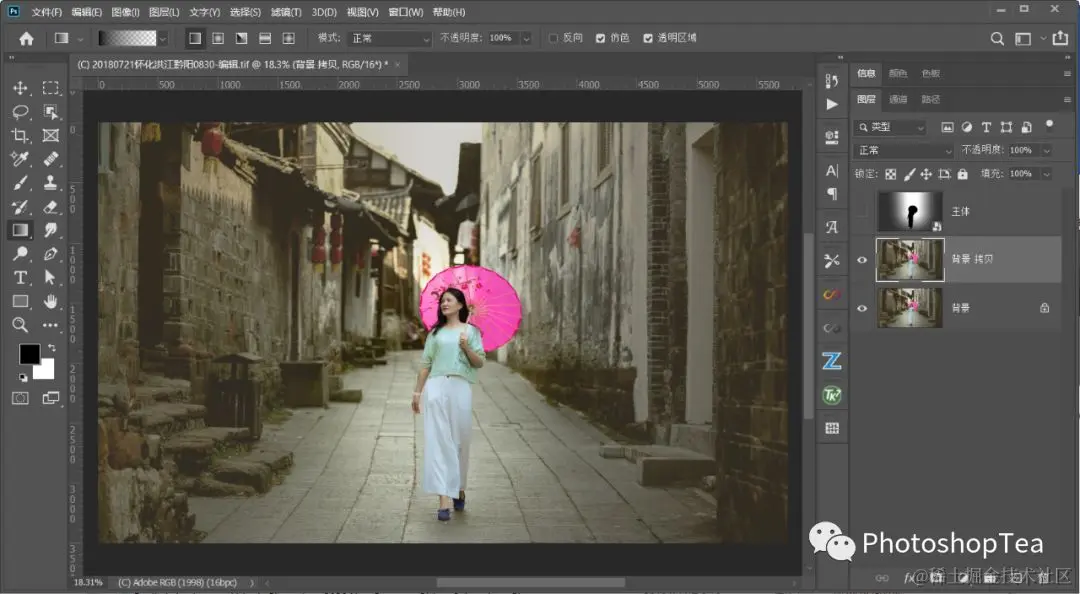1080x594 pixels.
Task: Select the Healing Brush tool
Action: click(50, 158)
